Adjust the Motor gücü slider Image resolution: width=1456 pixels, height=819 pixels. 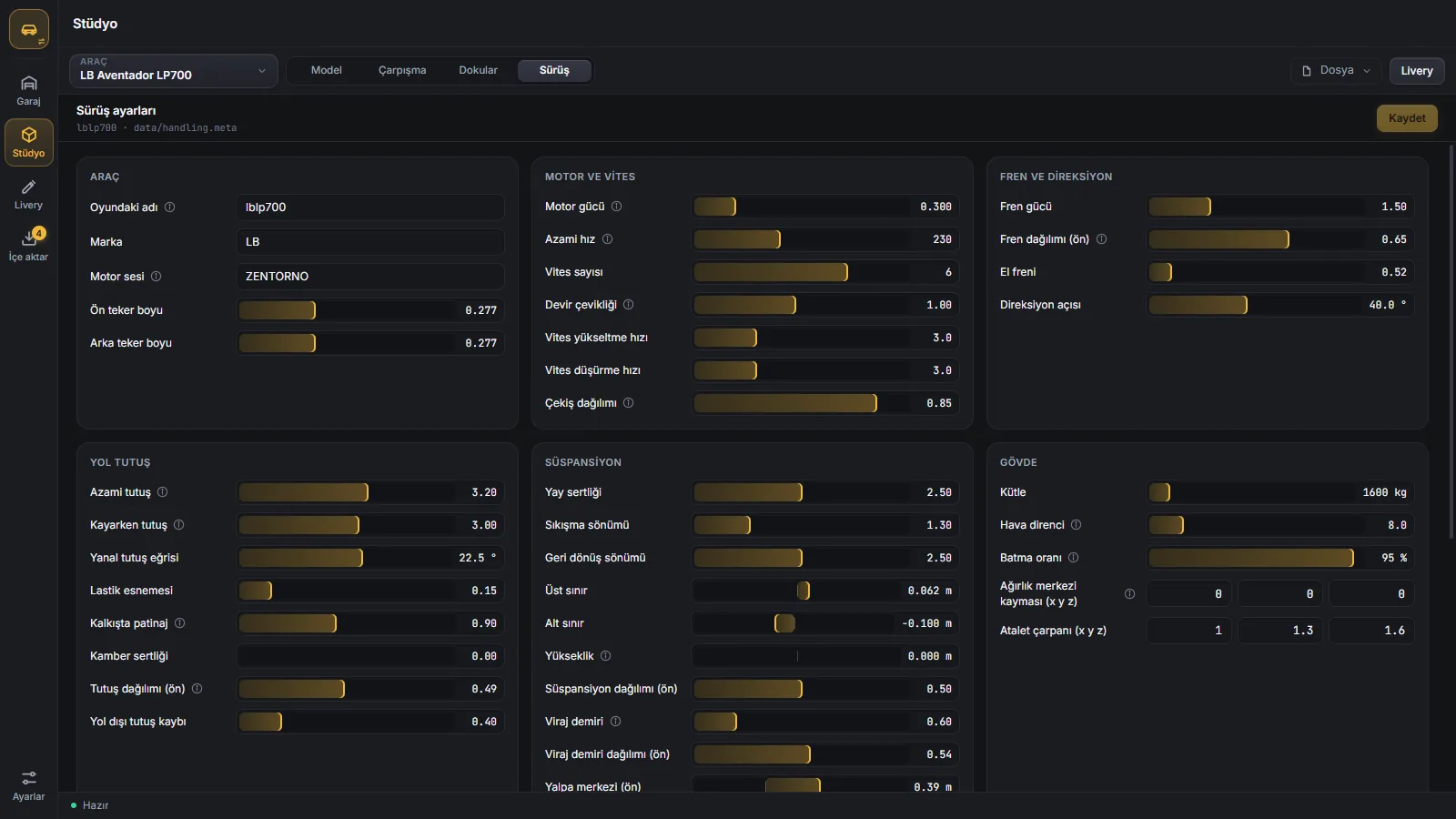click(825, 207)
